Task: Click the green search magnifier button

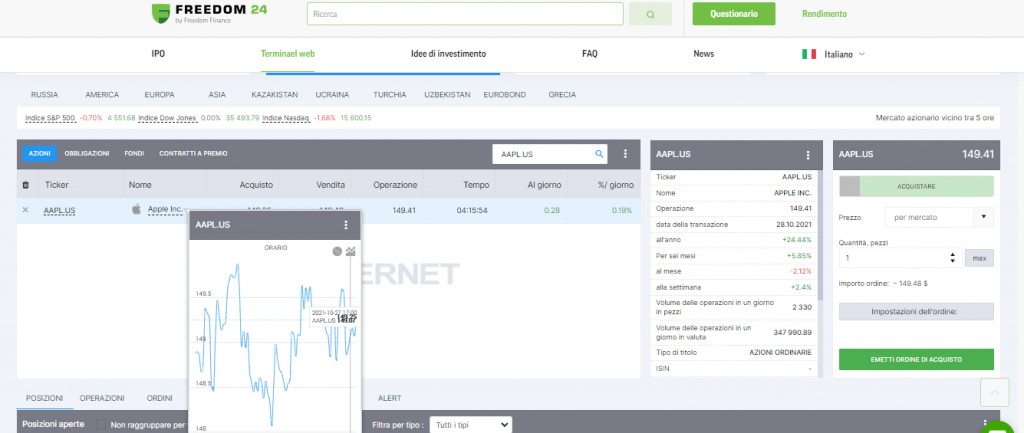Action: point(651,15)
